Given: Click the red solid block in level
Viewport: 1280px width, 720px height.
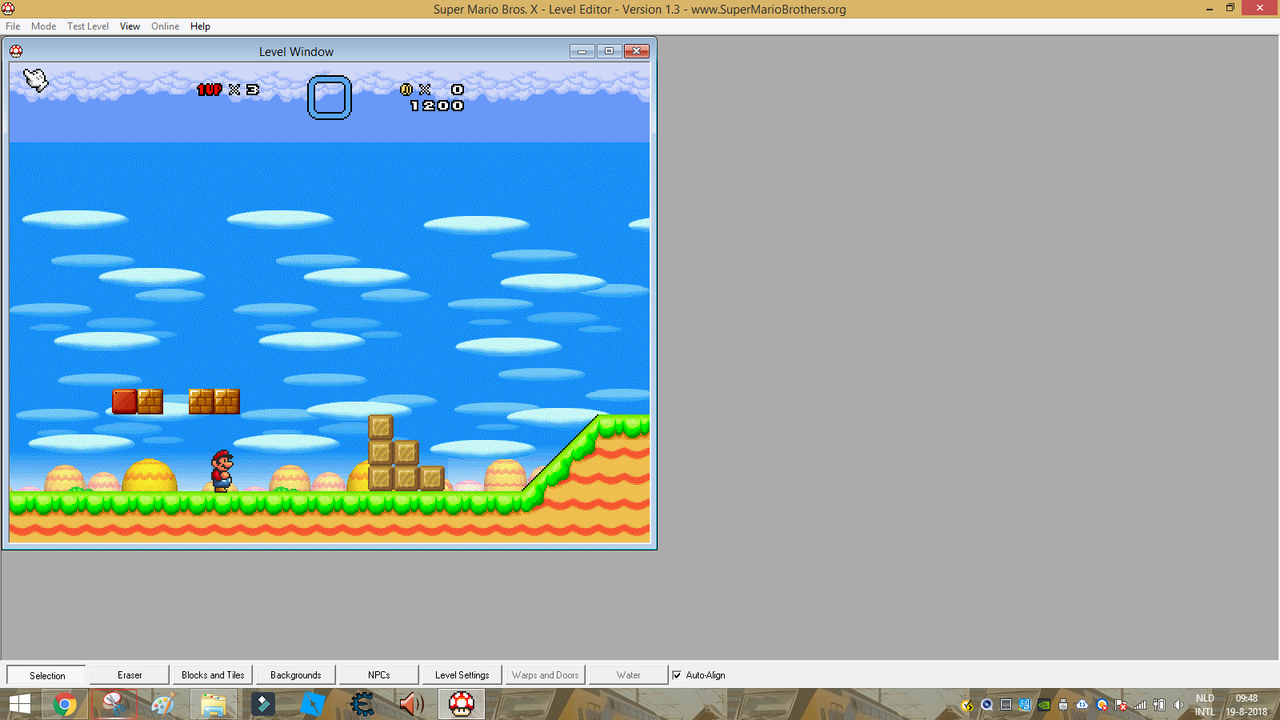Looking at the screenshot, I should 124,402.
